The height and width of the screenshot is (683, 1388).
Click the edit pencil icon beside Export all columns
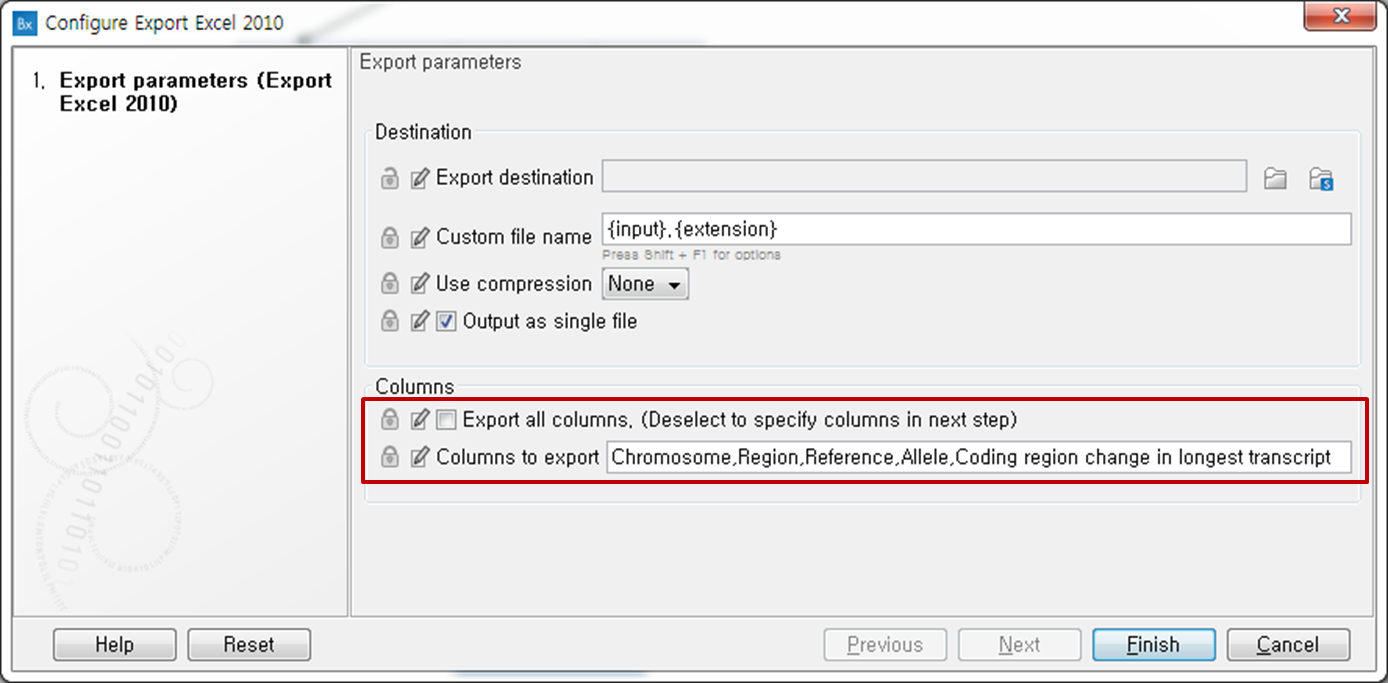420,419
